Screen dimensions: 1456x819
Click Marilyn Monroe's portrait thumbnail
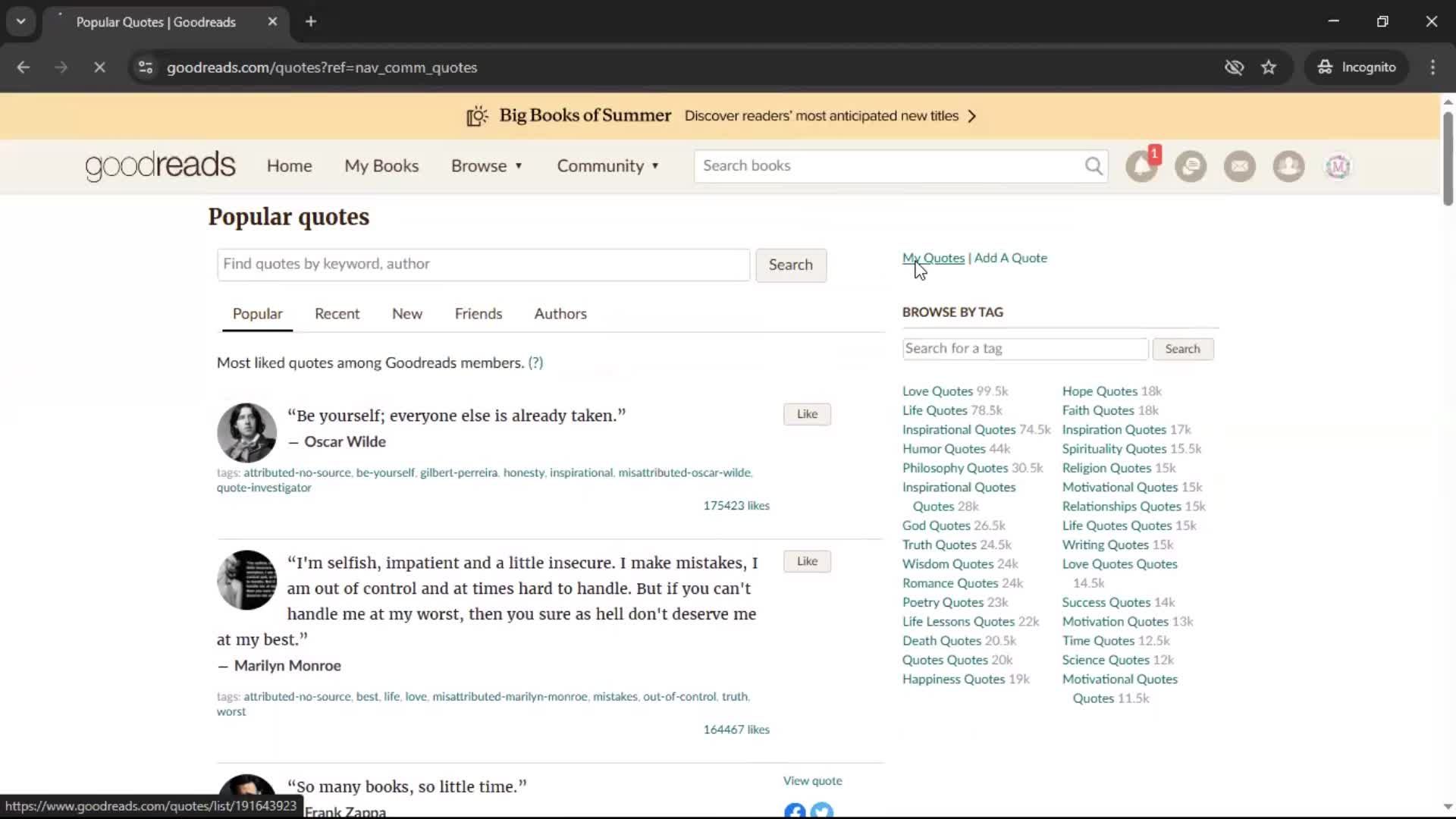pyautogui.click(x=246, y=580)
